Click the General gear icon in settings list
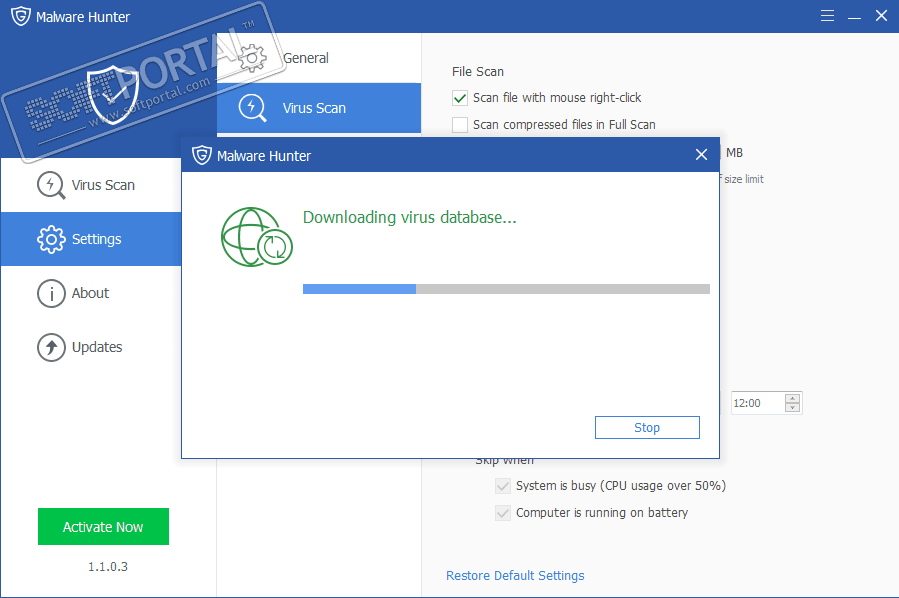 pos(252,58)
